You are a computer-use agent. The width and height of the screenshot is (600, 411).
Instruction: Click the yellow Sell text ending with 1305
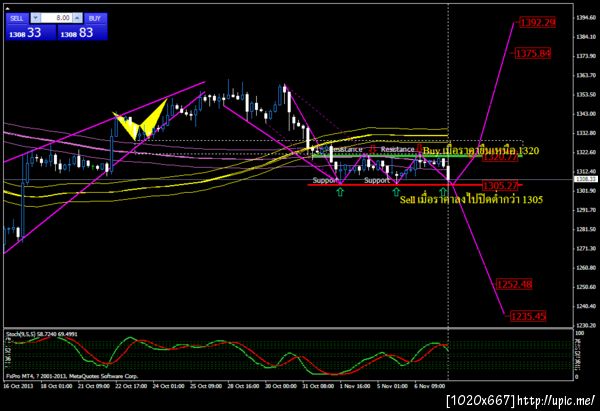pos(471,199)
